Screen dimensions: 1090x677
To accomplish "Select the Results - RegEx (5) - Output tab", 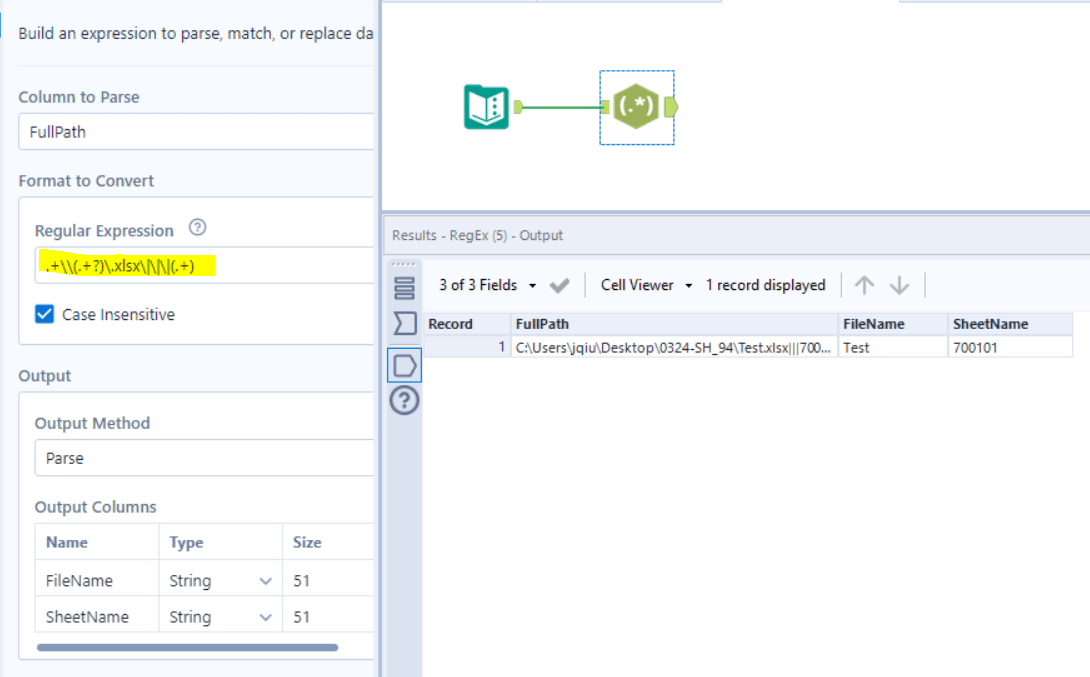I will (x=479, y=235).
